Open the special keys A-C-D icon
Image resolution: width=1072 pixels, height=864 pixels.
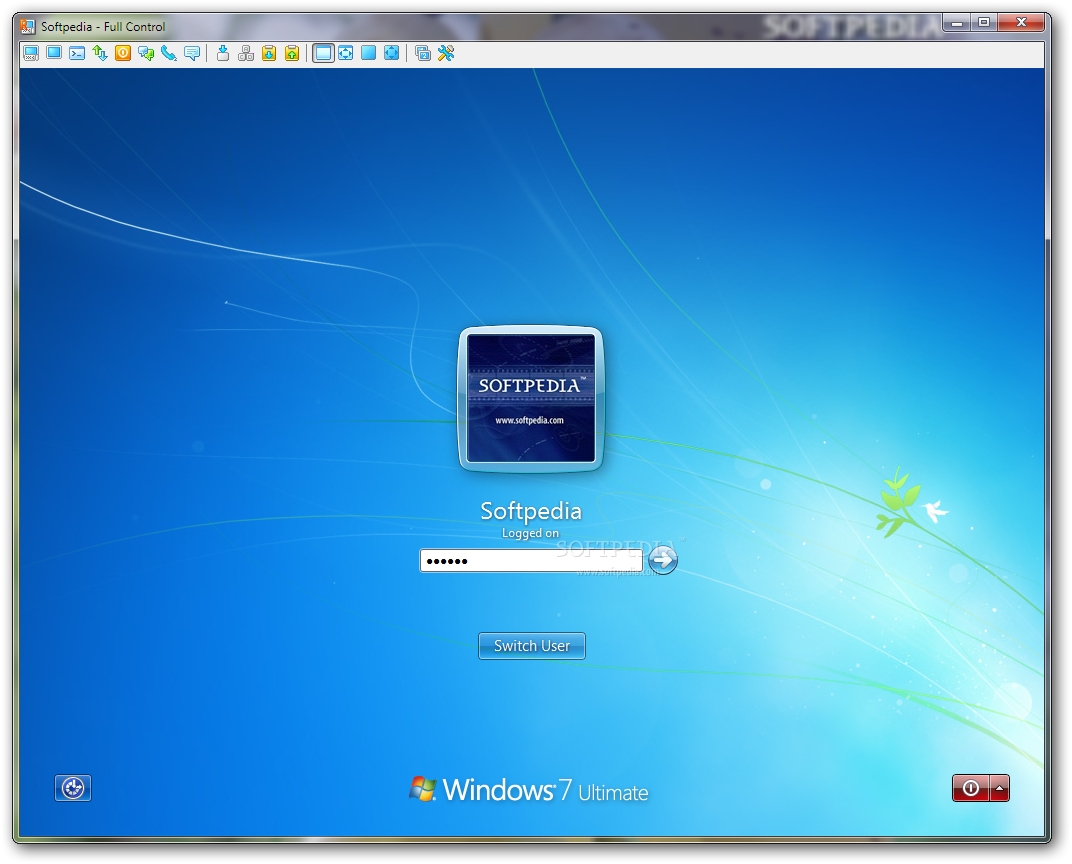pyautogui.click(x=246, y=53)
